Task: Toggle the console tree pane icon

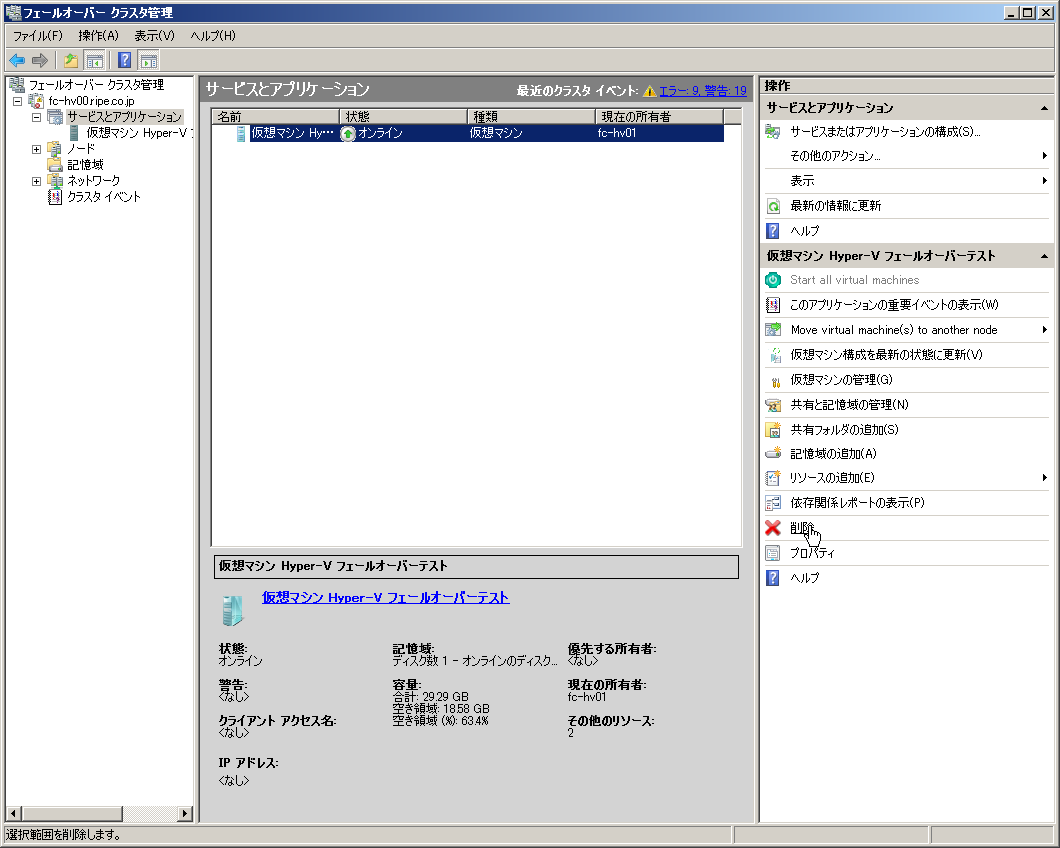Action: click(95, 61)
